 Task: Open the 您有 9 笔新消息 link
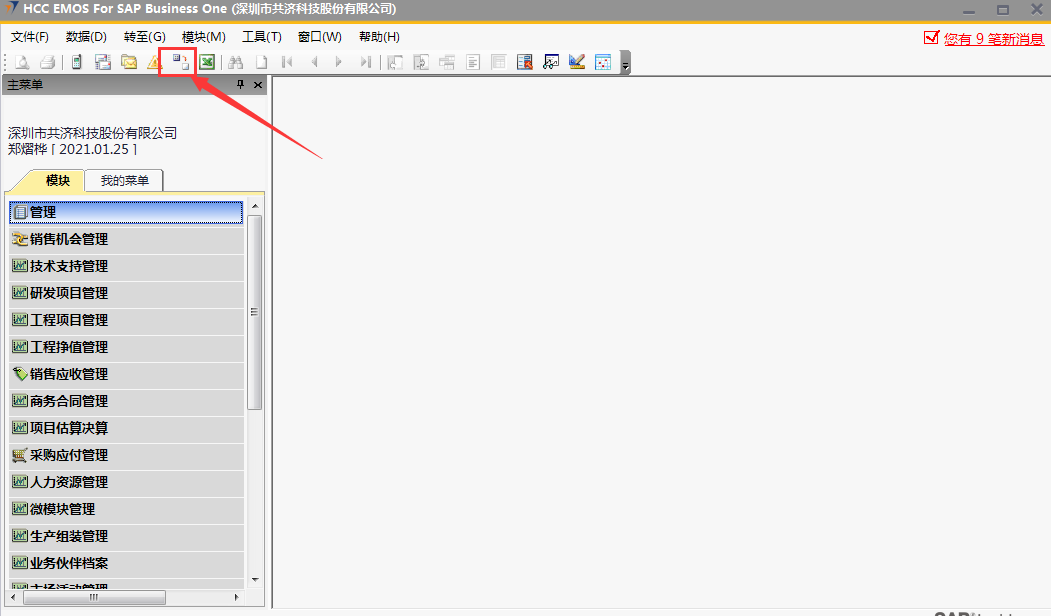pyautogui.click(x=993, y=39)
